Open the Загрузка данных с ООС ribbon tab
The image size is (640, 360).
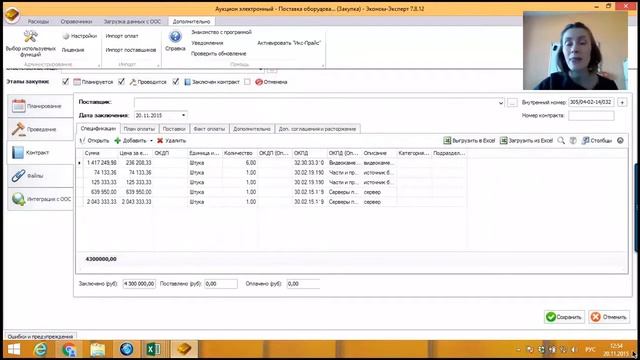132,22
